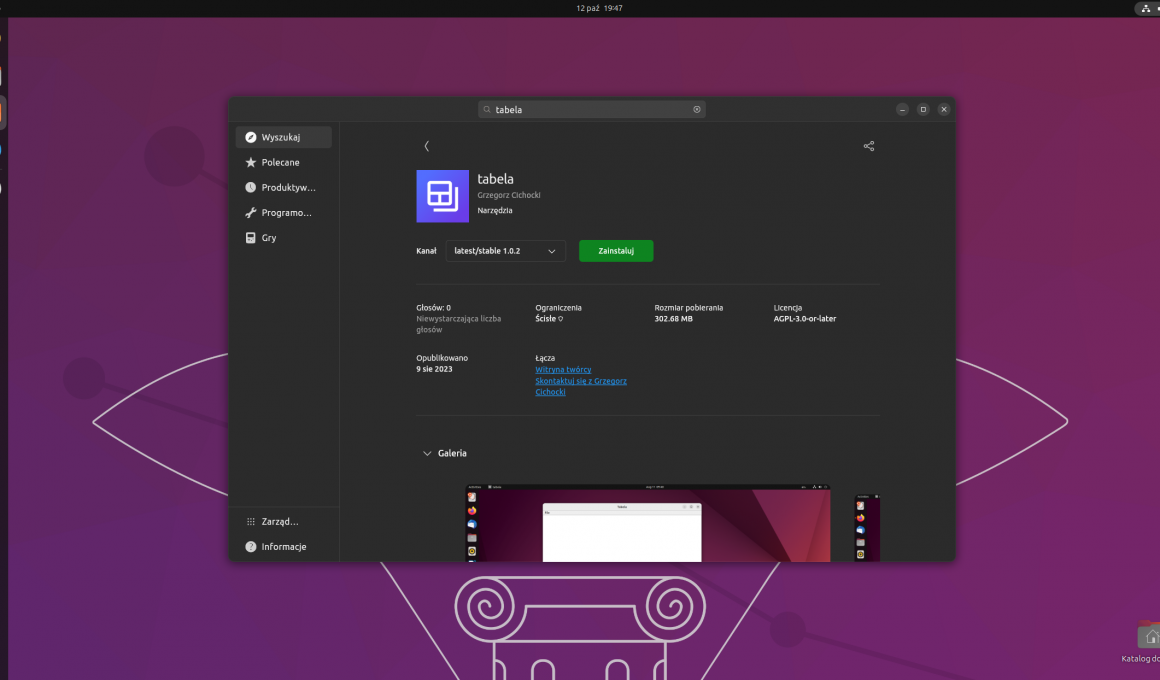
Task: Open the Kanał latest/stable 1.0.2 dropdown
Action: point(505,251)
